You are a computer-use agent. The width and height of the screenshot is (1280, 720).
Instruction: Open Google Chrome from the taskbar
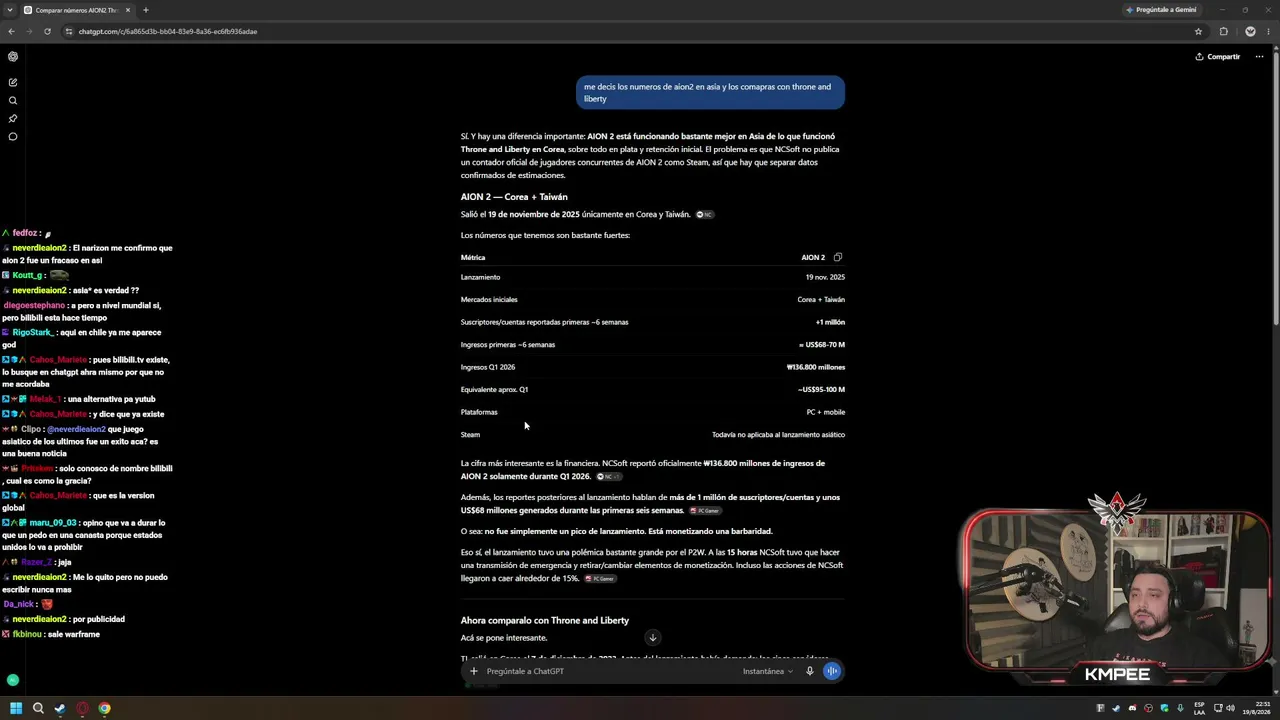click(104, 708)
